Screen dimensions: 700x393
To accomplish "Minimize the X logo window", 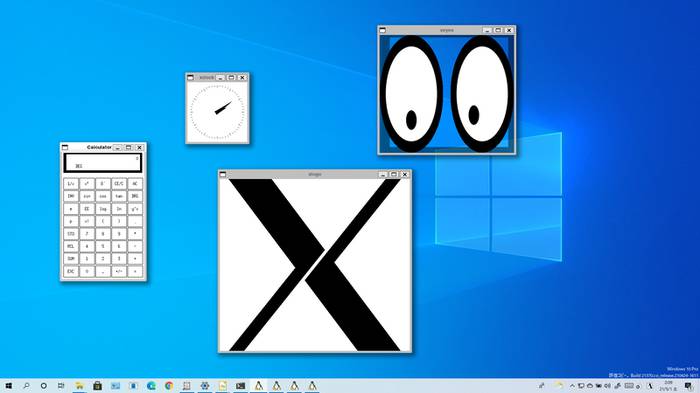I will (383, 174).
